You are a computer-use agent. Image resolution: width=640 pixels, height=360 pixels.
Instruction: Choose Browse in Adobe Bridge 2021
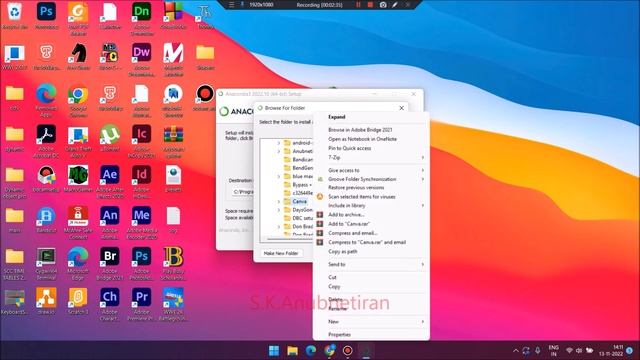371,130
